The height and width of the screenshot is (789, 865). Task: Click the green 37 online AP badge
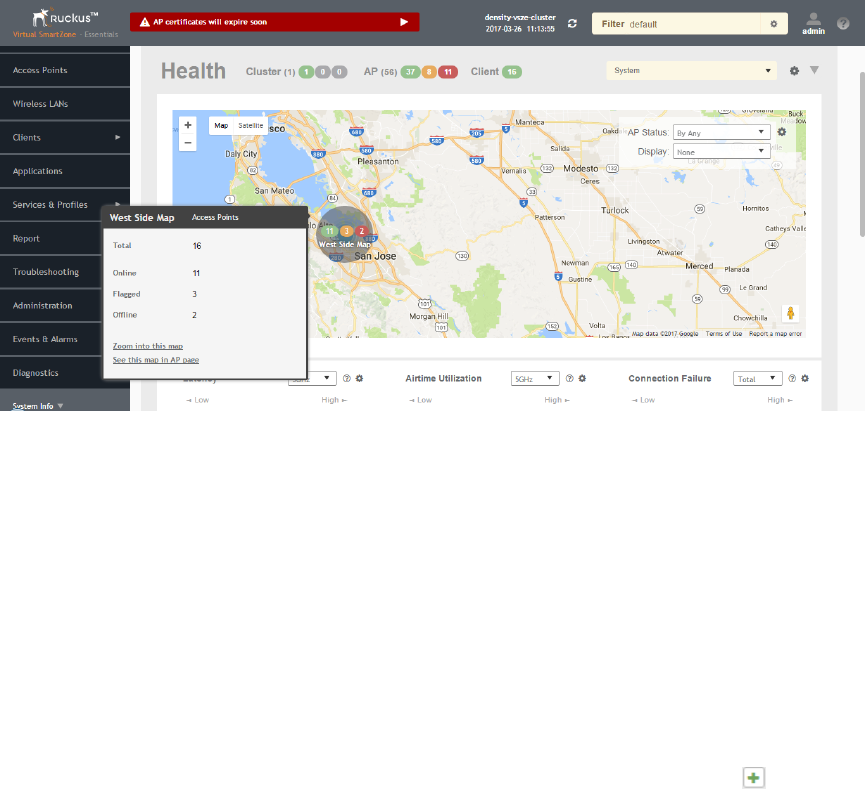pos(410,72)
